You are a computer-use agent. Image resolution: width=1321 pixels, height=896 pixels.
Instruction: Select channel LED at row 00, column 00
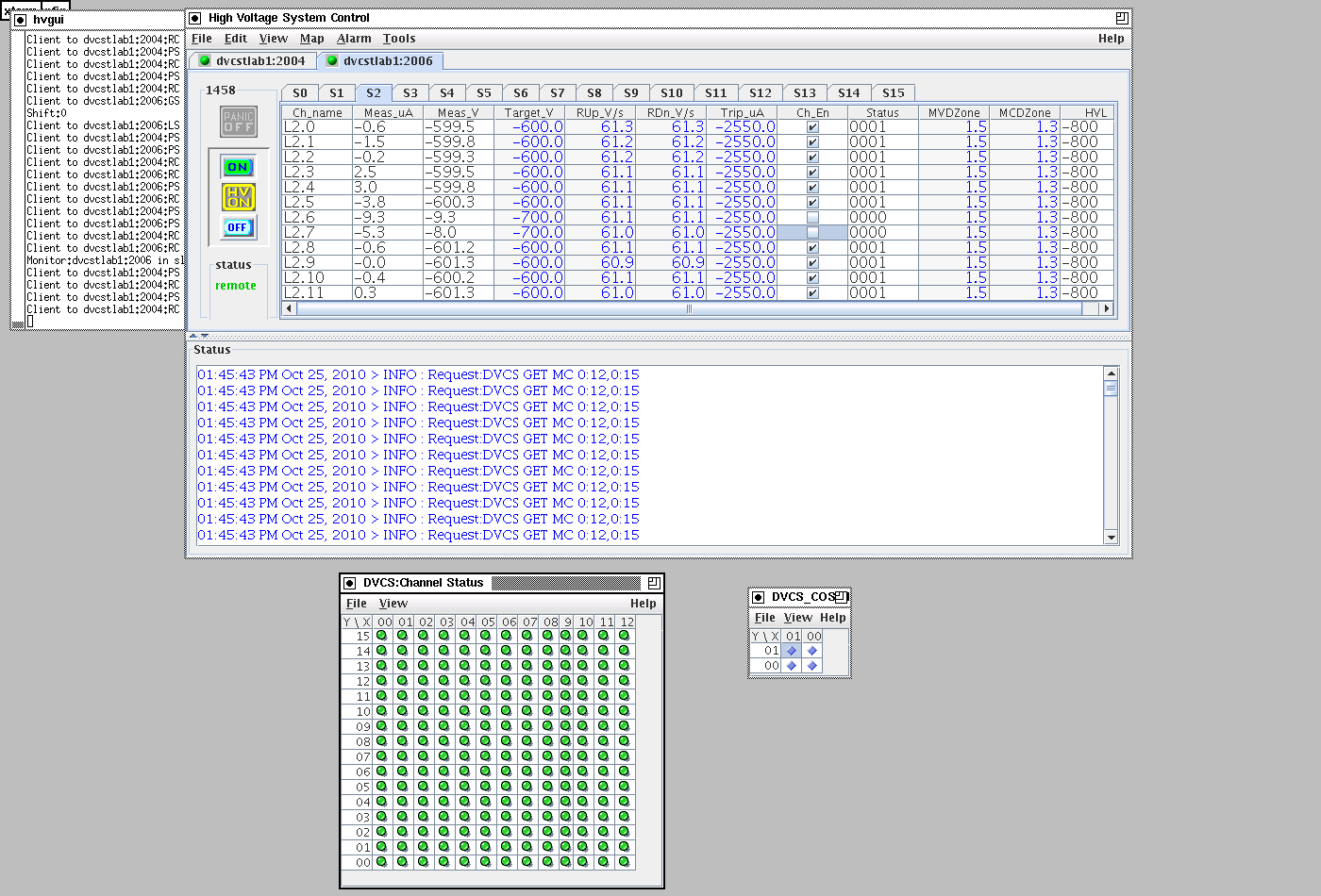382,862
